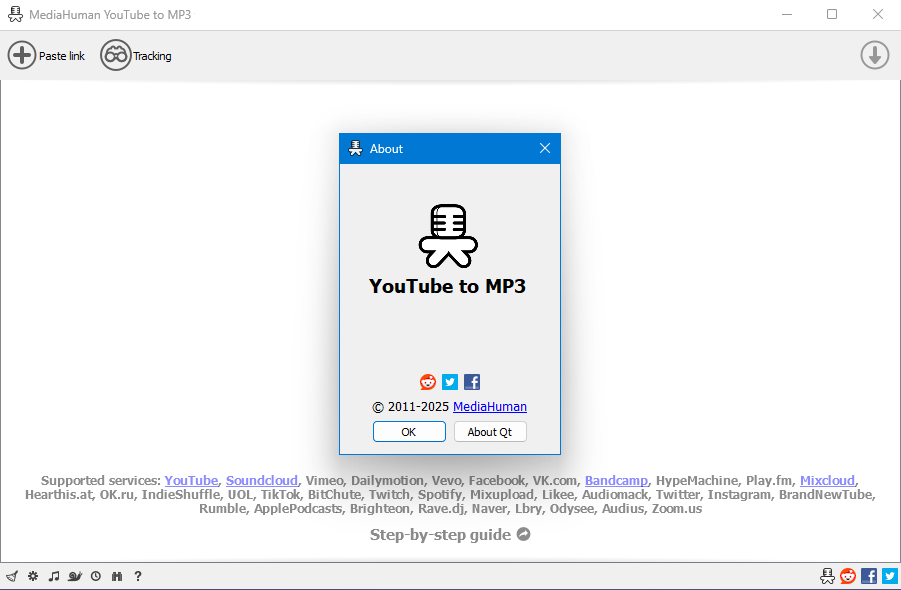Click the small binoculars icon in status bar
901x590 pixels.
(117, 576)
